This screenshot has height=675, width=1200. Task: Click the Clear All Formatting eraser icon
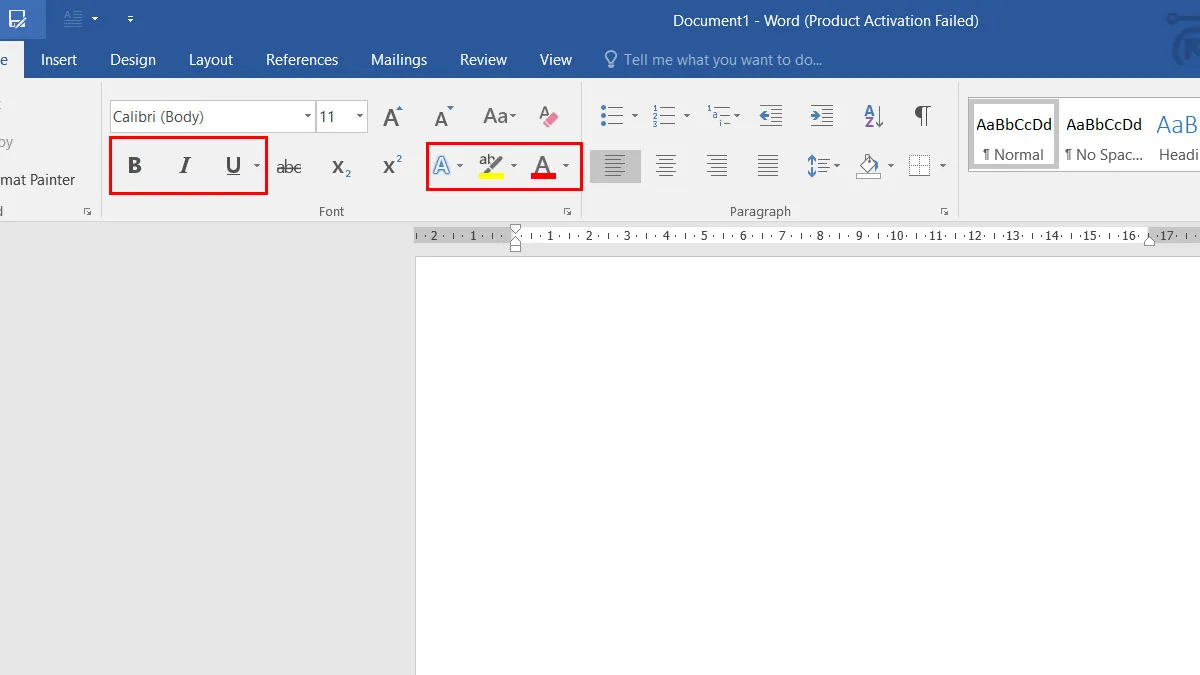(548, 117)
